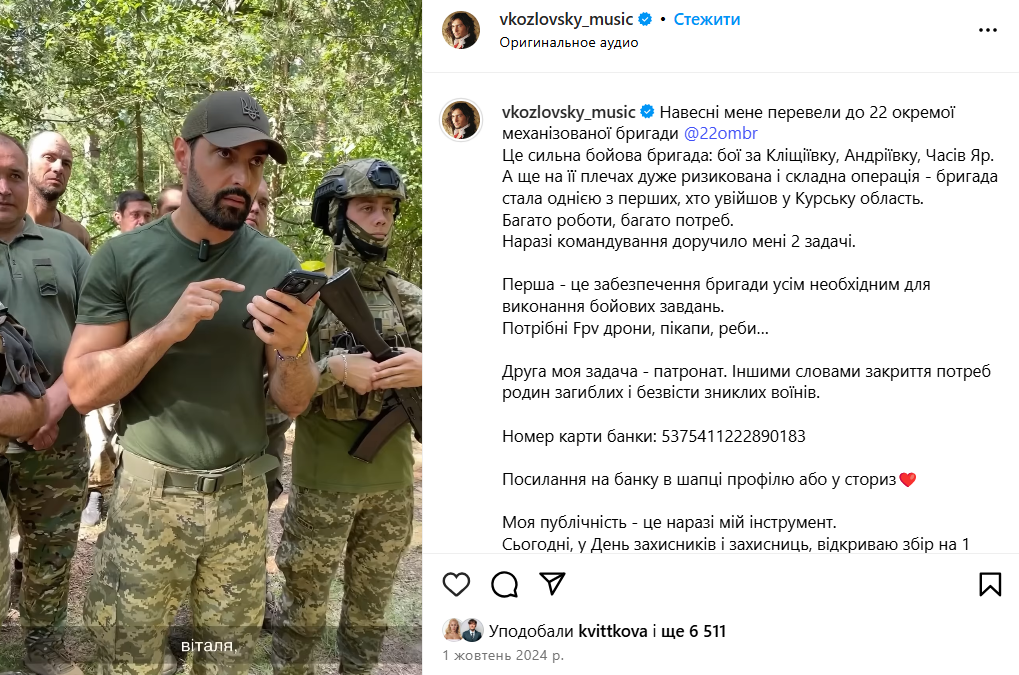Click the red heart emoji in caption
This screenshot has height=675, width=1019.
coord(907,480)
